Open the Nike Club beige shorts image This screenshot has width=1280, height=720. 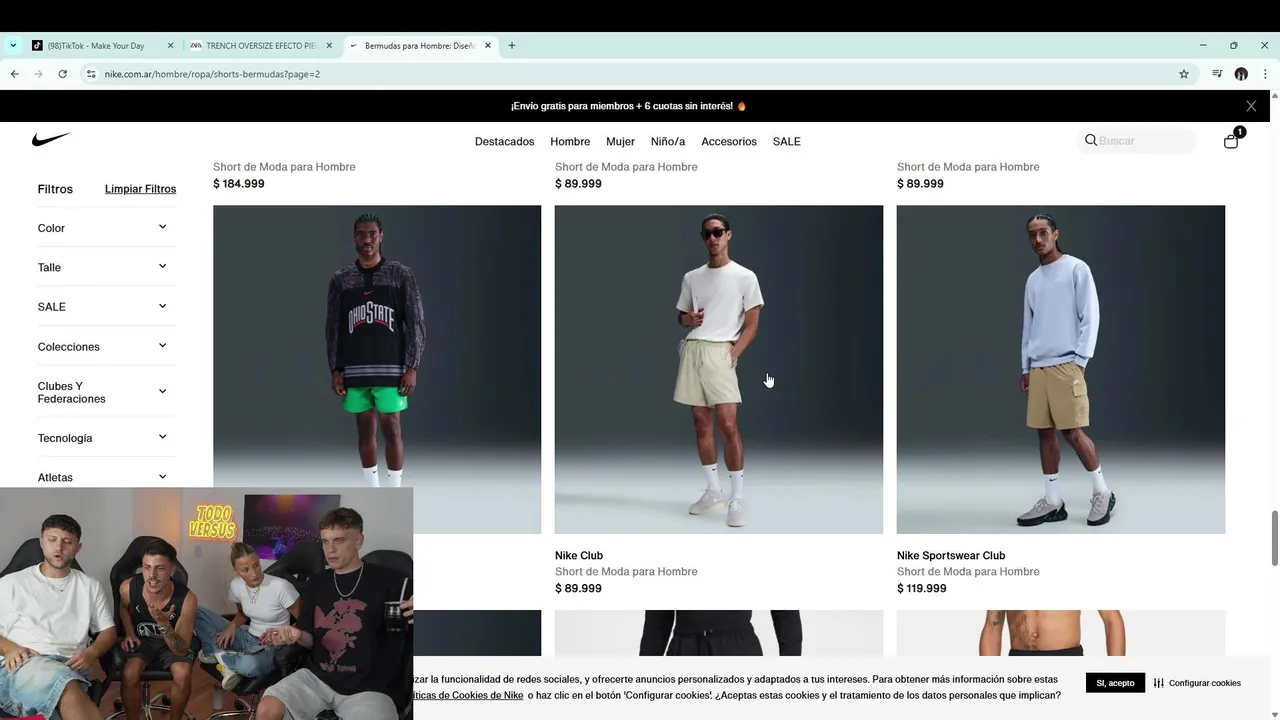pos(719,369)
